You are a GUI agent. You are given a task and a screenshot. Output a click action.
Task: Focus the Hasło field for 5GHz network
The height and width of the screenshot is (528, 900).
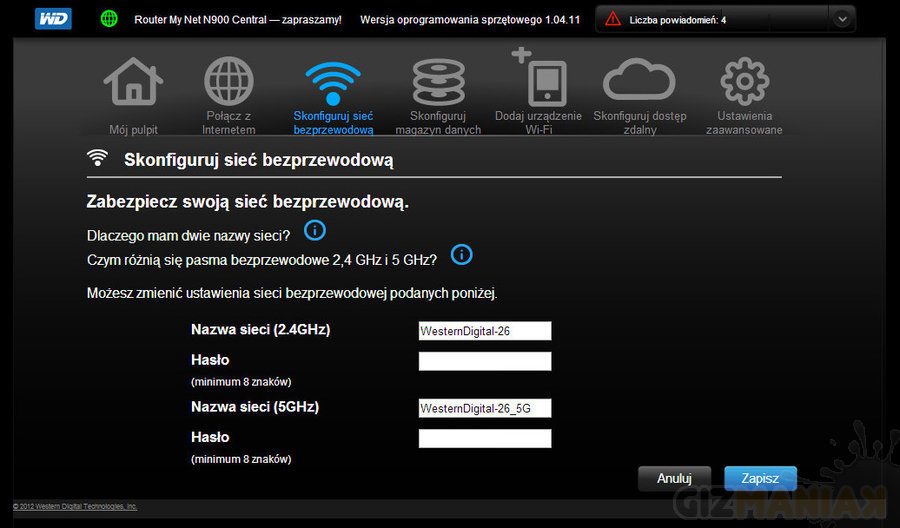(485, 438)
